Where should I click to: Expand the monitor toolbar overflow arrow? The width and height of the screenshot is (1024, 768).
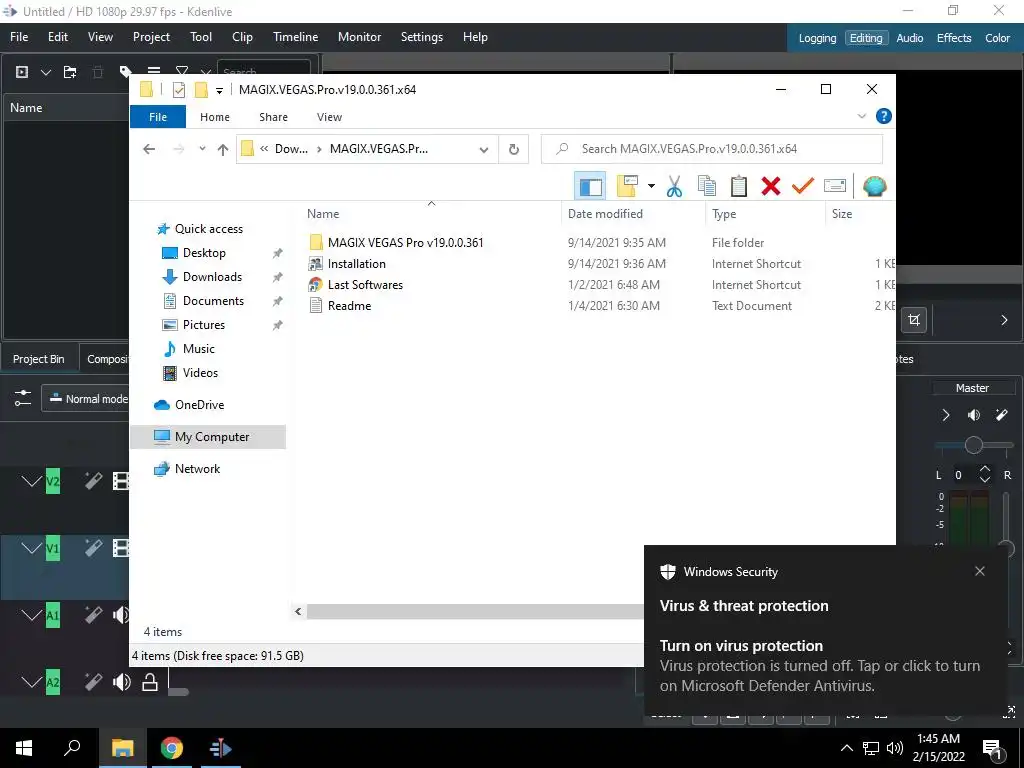coord(1004,320)
